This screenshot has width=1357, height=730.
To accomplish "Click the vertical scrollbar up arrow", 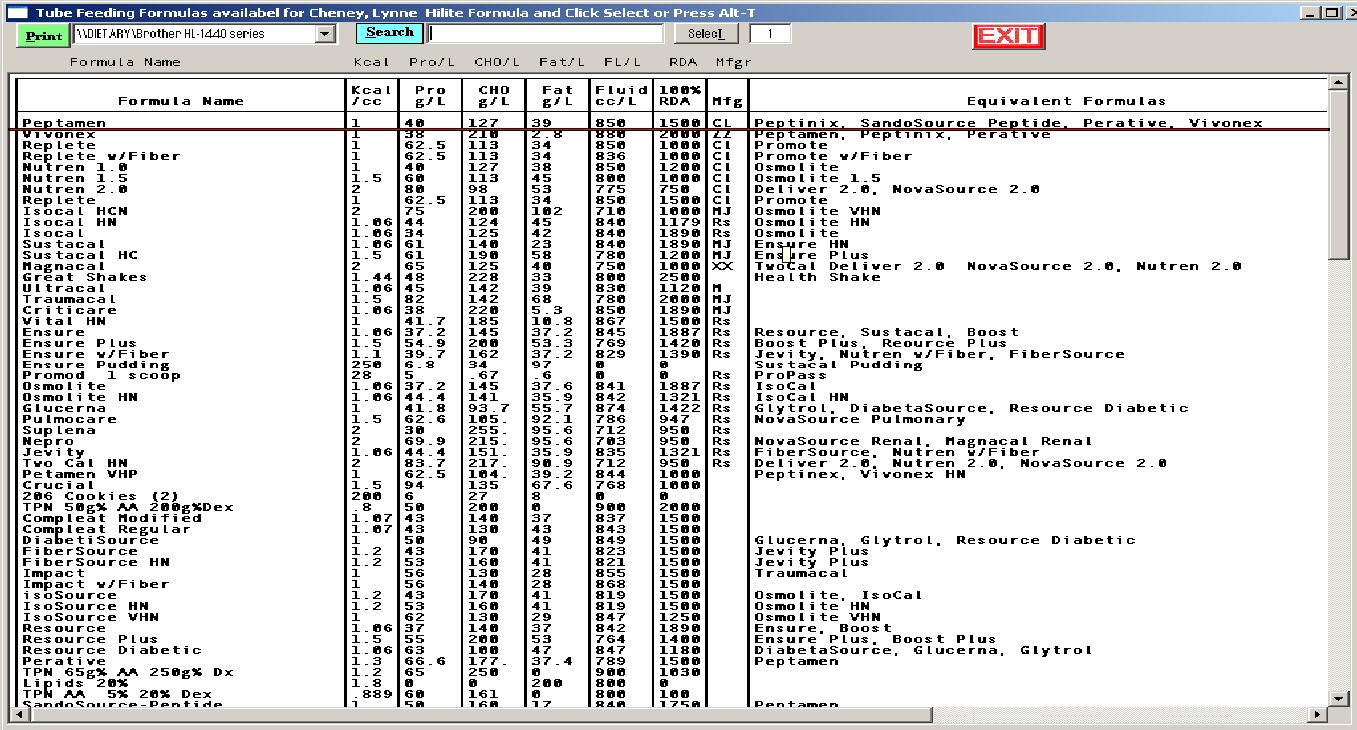I will click(x=1338, y=82).
